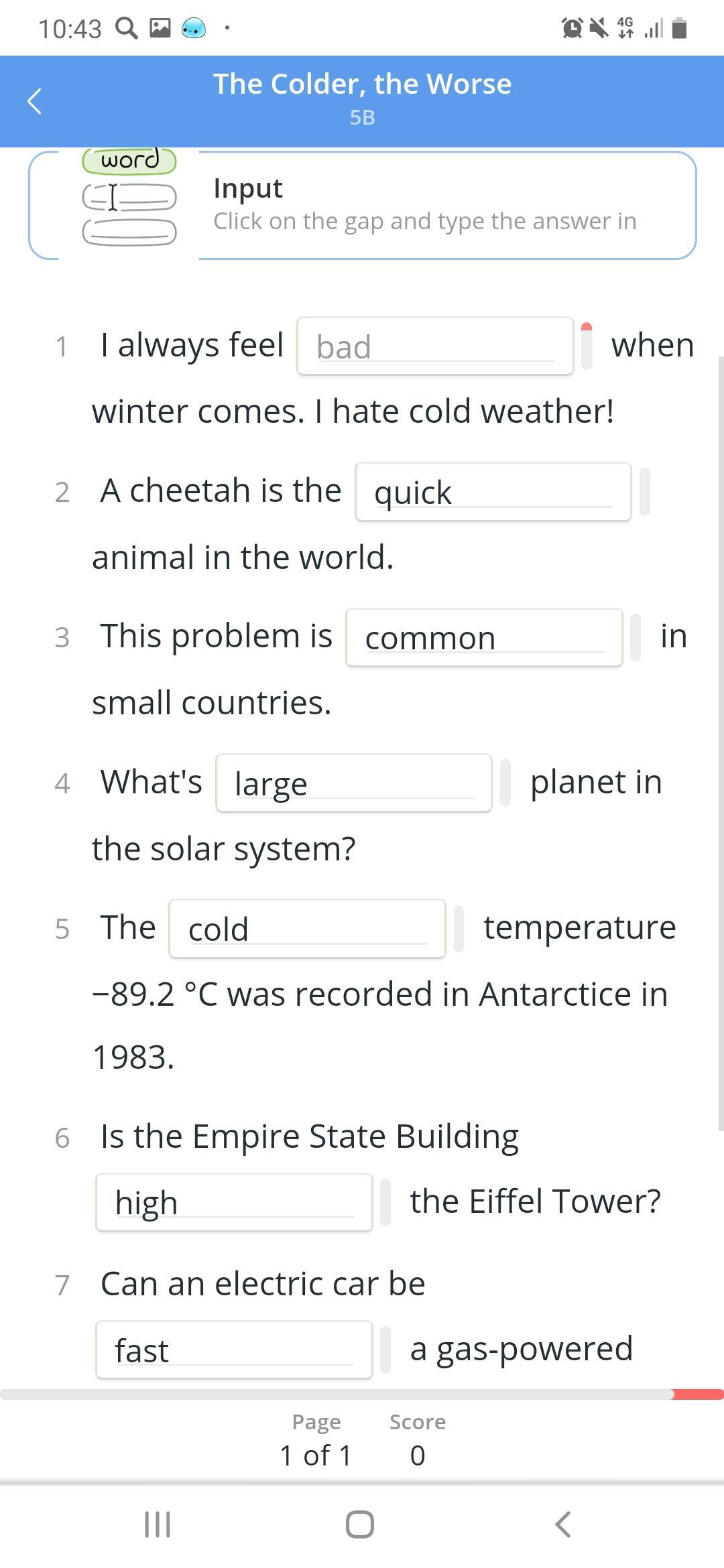Tap the image notification icon in status bar

pos(160,27)
